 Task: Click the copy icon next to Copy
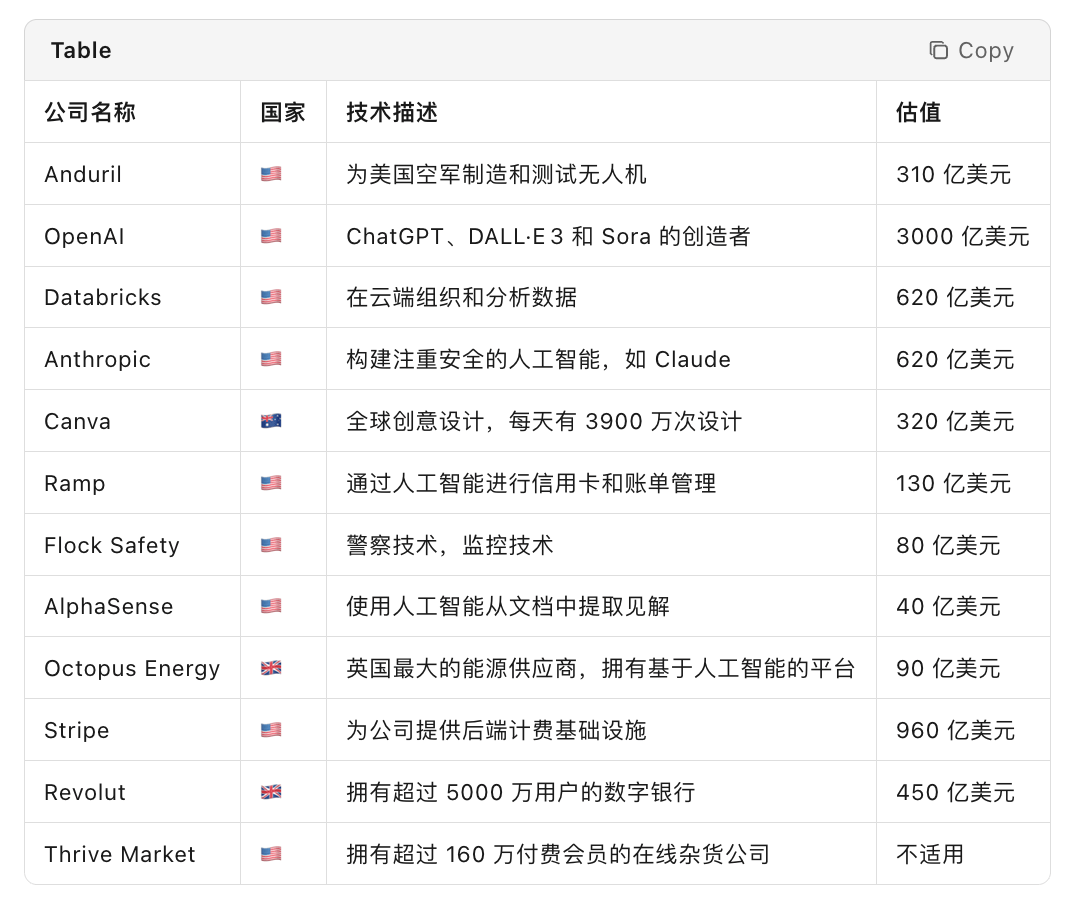(x=938, y=50)
